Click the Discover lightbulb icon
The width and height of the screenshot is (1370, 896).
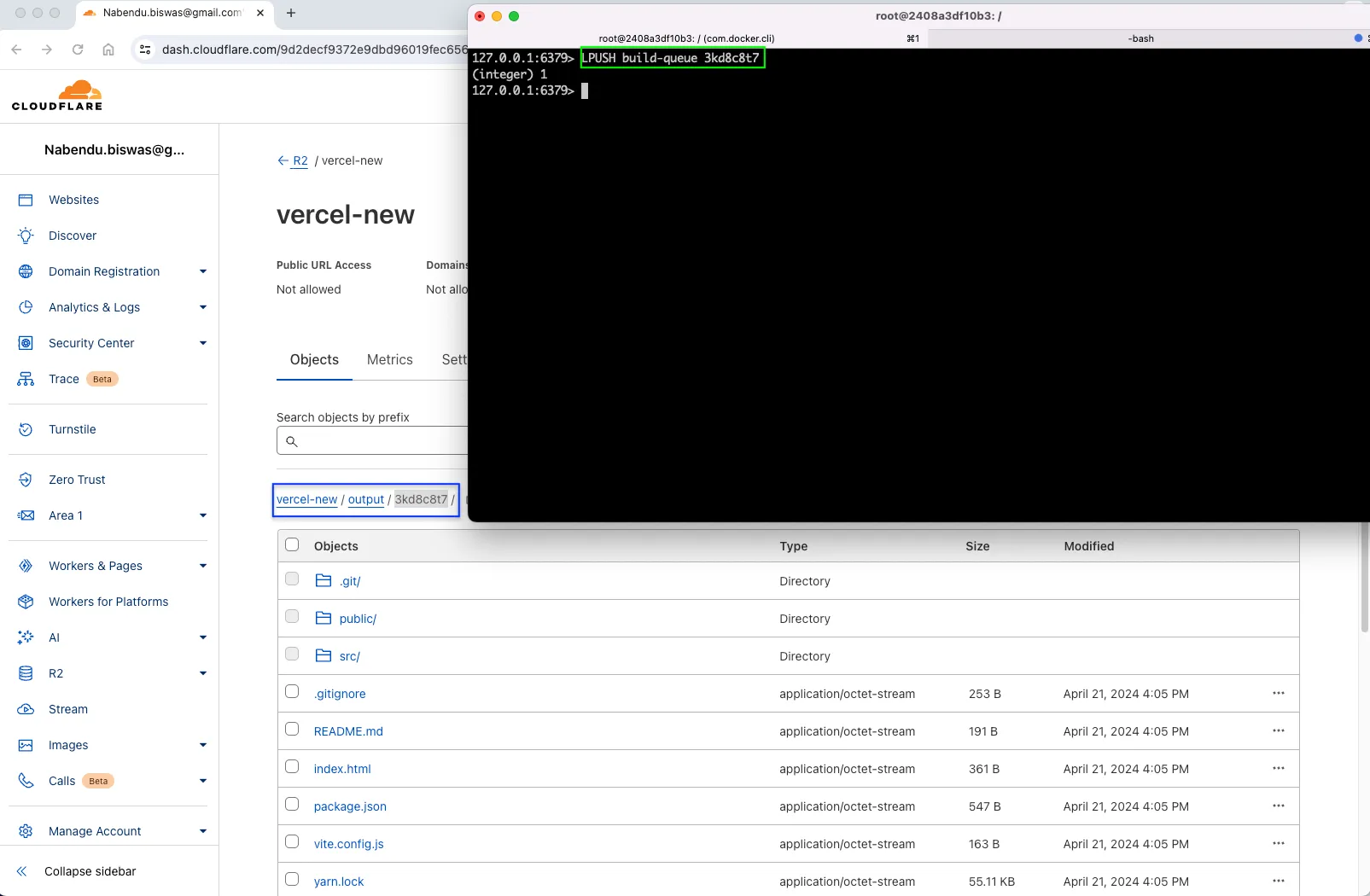(26, 236)
